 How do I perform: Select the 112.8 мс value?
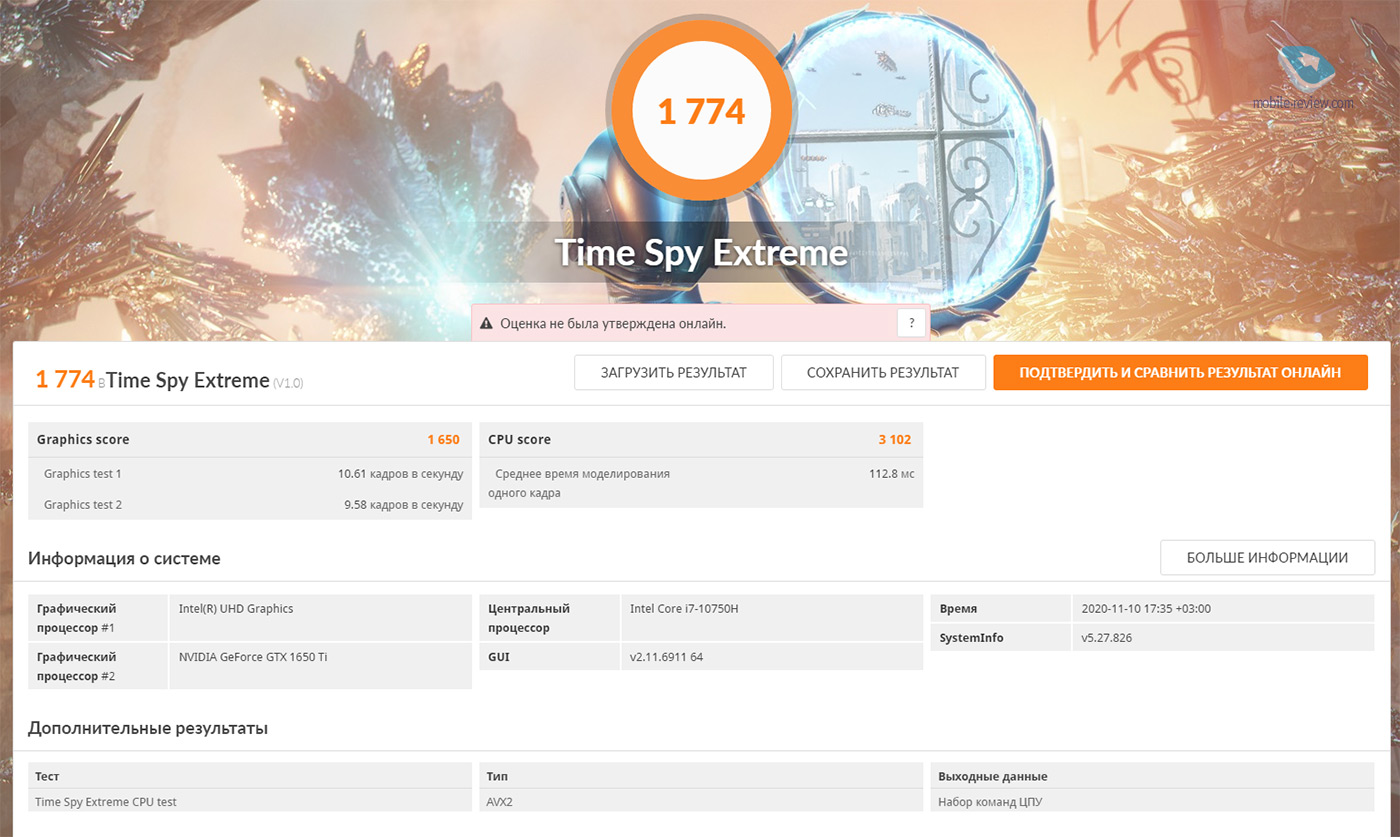(891, 474)
